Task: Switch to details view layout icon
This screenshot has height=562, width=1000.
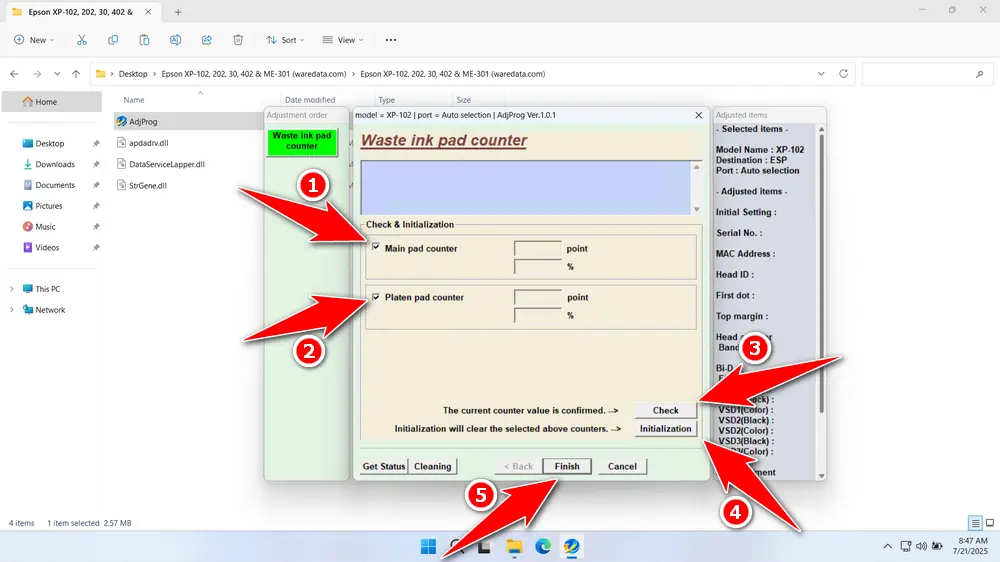Action: [x=974, y=523]
